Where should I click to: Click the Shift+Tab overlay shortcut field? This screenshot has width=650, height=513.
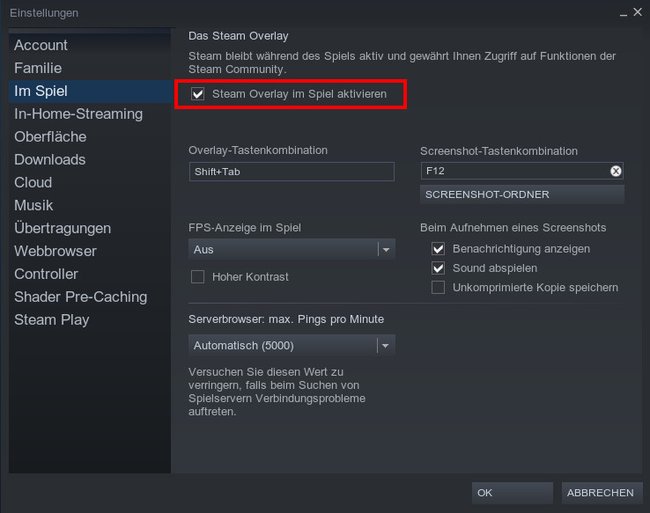pyautogui.click(x=291, y=172)
